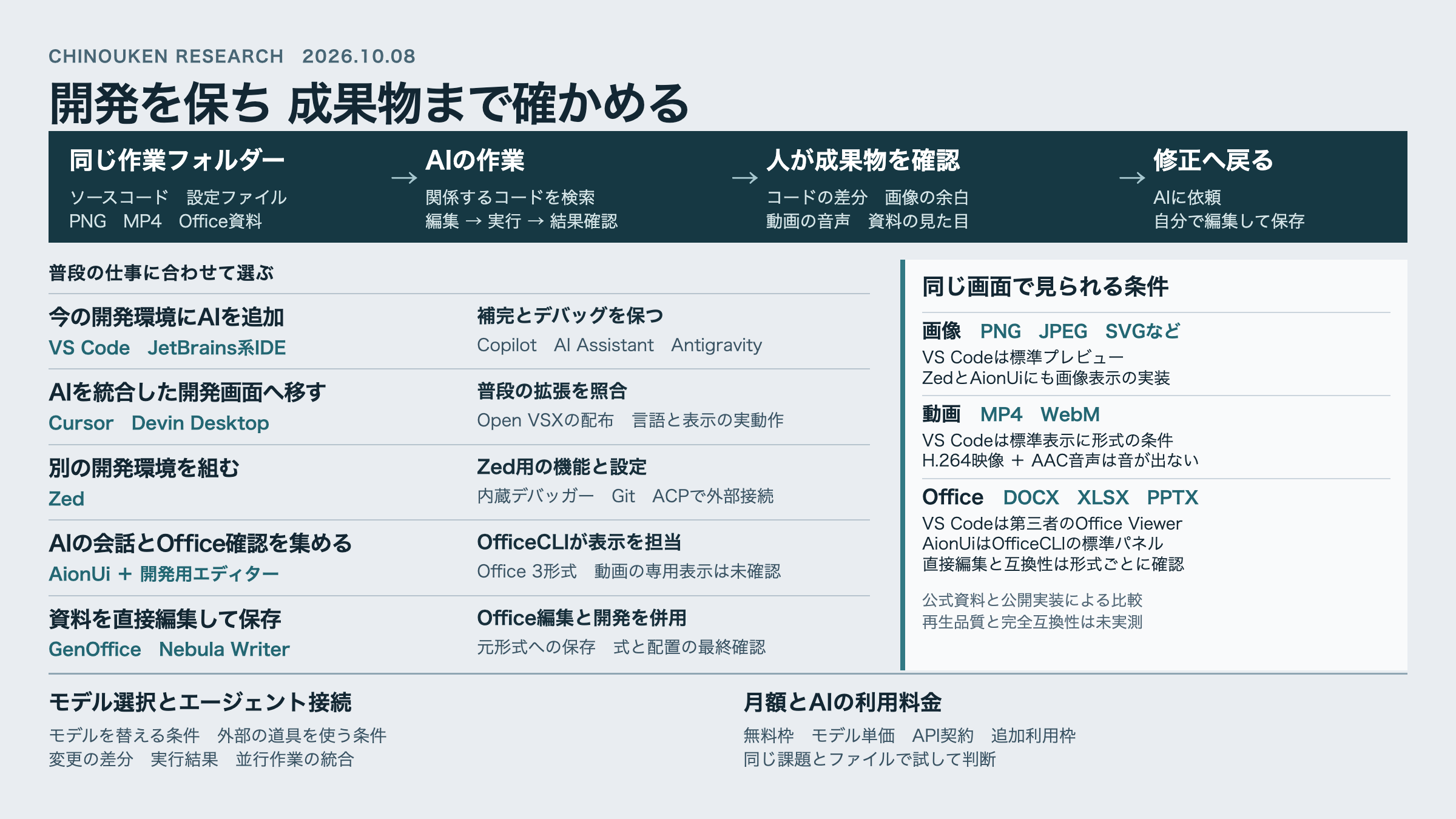Click the main title '開発を保ち 成果物まで確かめる'

tap(369, 103)
